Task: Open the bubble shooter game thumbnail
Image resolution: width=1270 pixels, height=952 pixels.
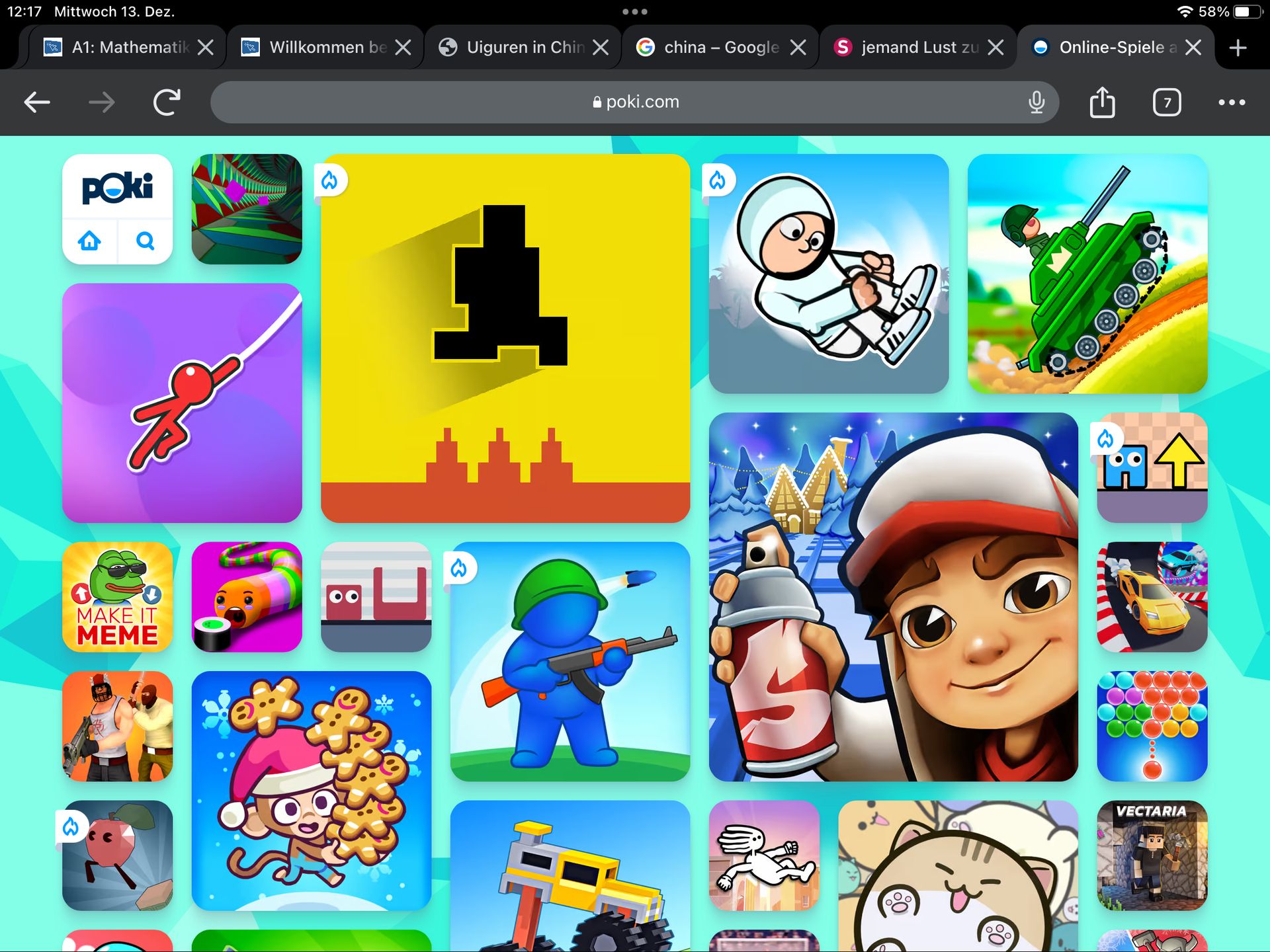Action: [1152, 726]
